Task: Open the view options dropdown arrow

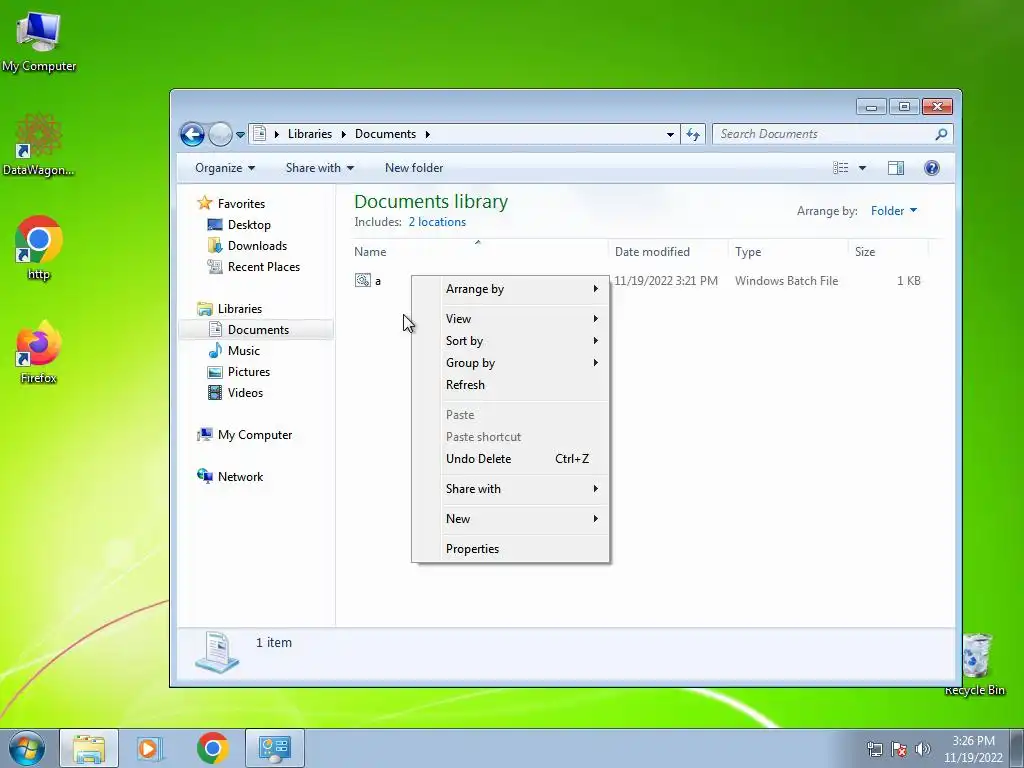Action: click(862, 168)
